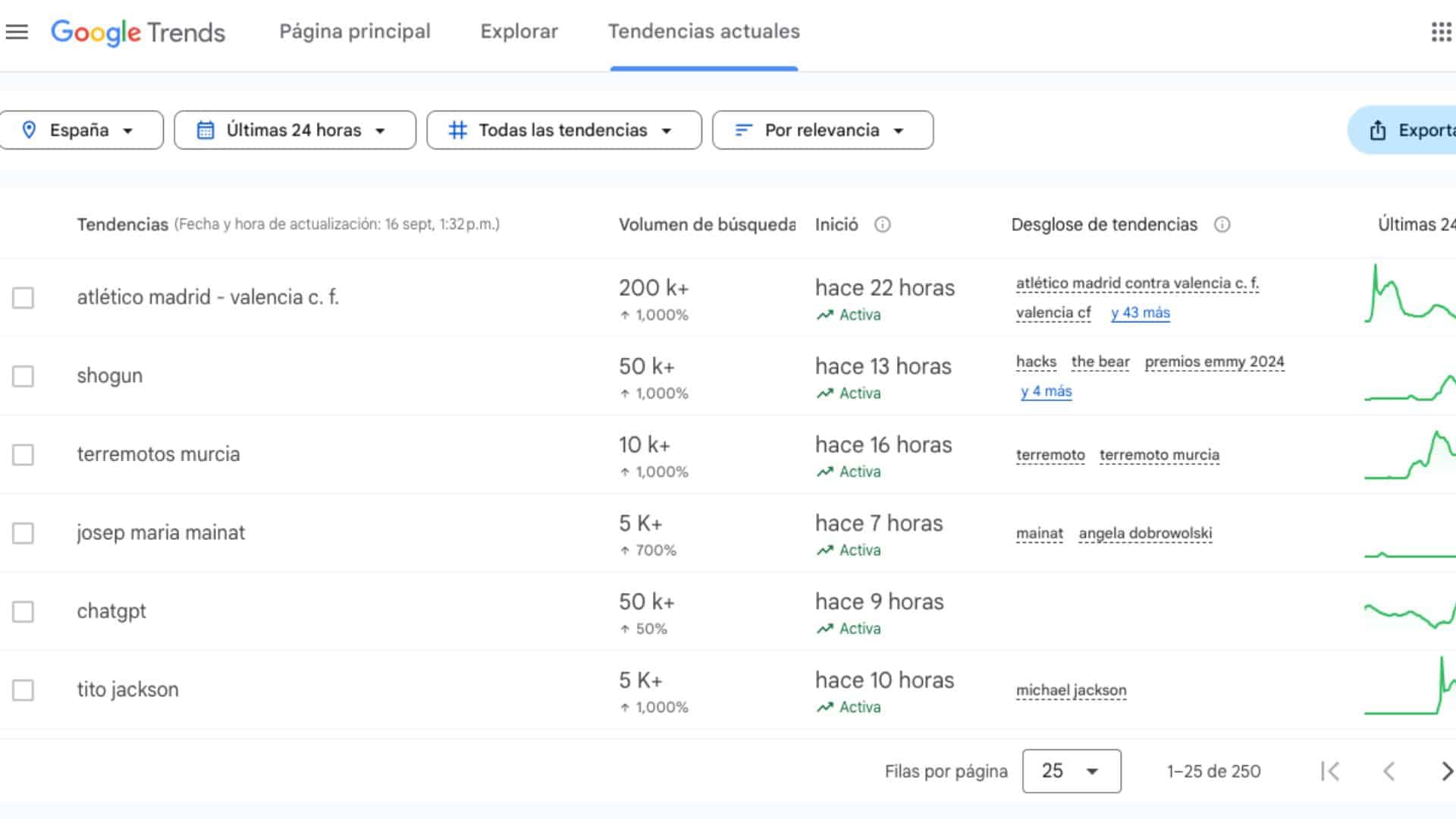Screen dimensions: 1456x819
Task: Select checkbox for josep maria mainat
Action: tap(23, 533)
